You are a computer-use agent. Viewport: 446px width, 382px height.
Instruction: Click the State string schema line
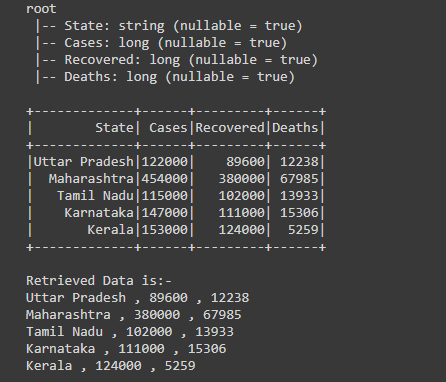[x=169, y=26]
